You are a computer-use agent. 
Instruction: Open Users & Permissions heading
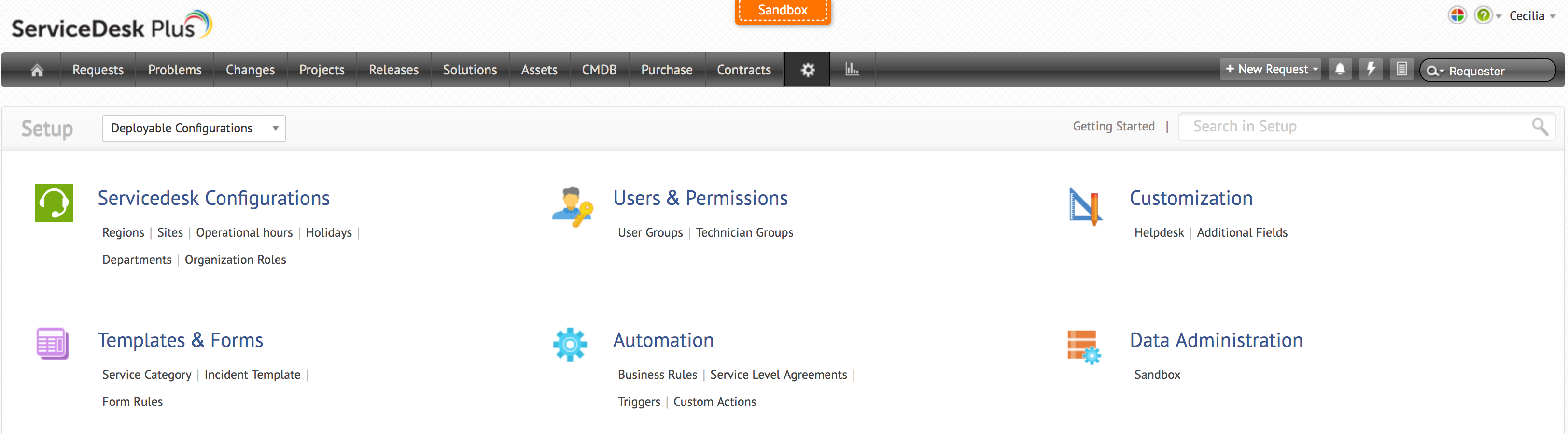pyautogui.click(x=700, y=198)
